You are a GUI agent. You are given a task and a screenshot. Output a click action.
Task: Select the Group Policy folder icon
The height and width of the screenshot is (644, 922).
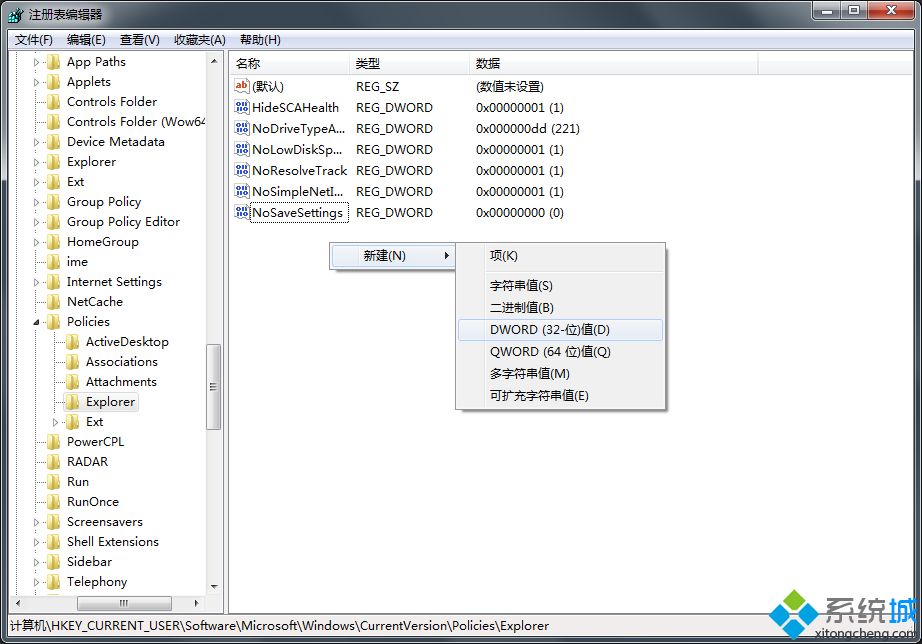pos(54,202)
